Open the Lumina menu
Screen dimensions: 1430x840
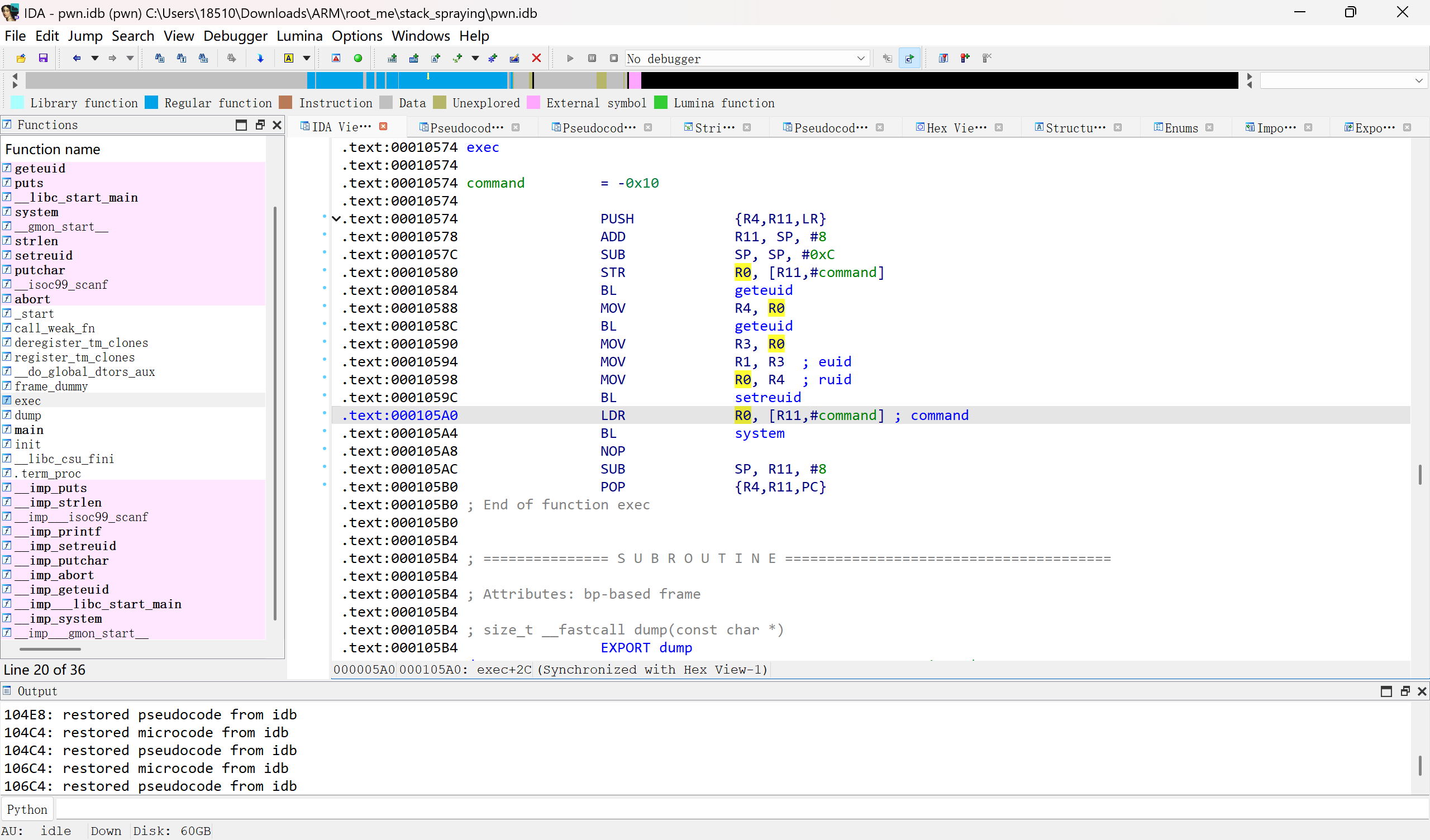pos(299,36)
